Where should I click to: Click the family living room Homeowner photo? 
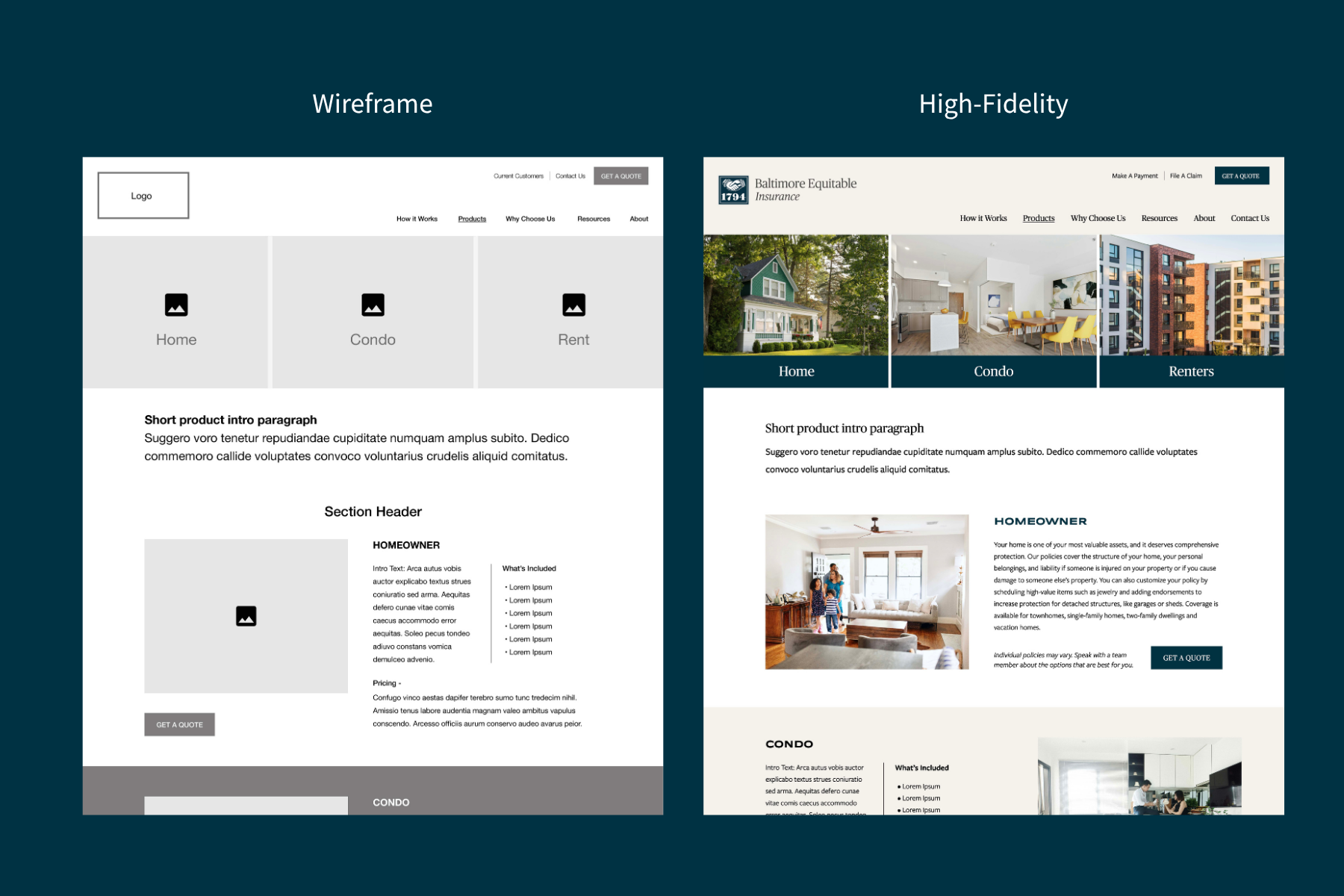(867, 591)
